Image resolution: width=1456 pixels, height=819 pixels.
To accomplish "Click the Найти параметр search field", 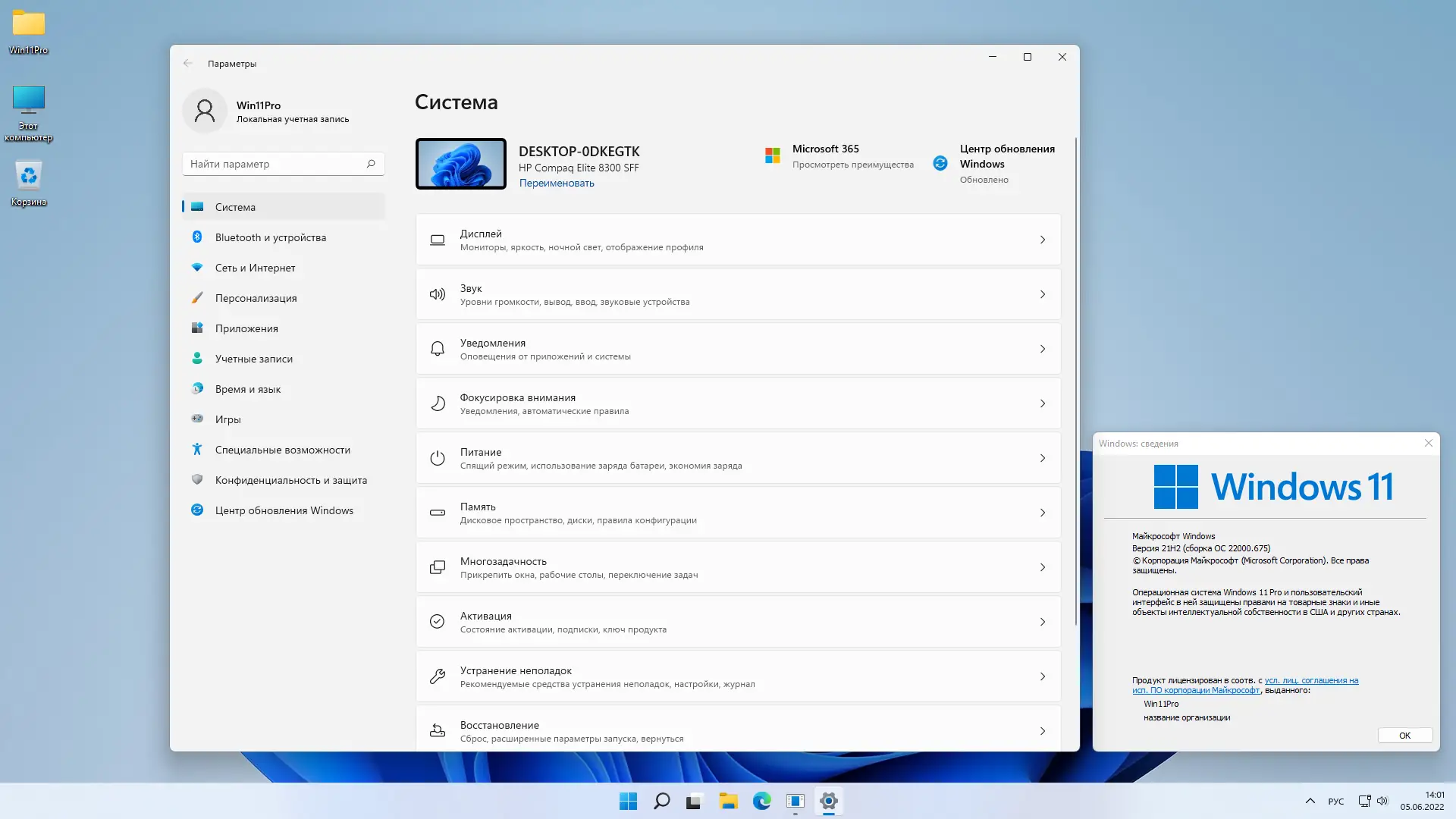I will (277, 164).
